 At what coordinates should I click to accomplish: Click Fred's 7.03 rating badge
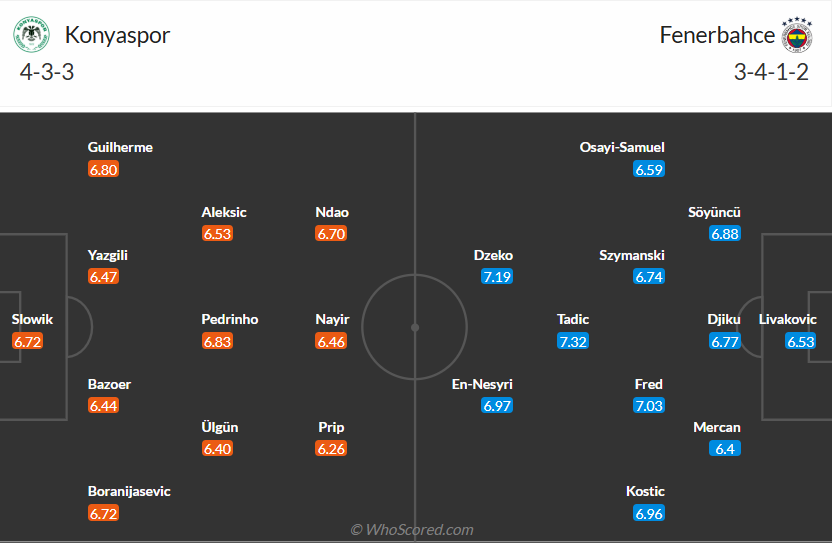point(649,406)
